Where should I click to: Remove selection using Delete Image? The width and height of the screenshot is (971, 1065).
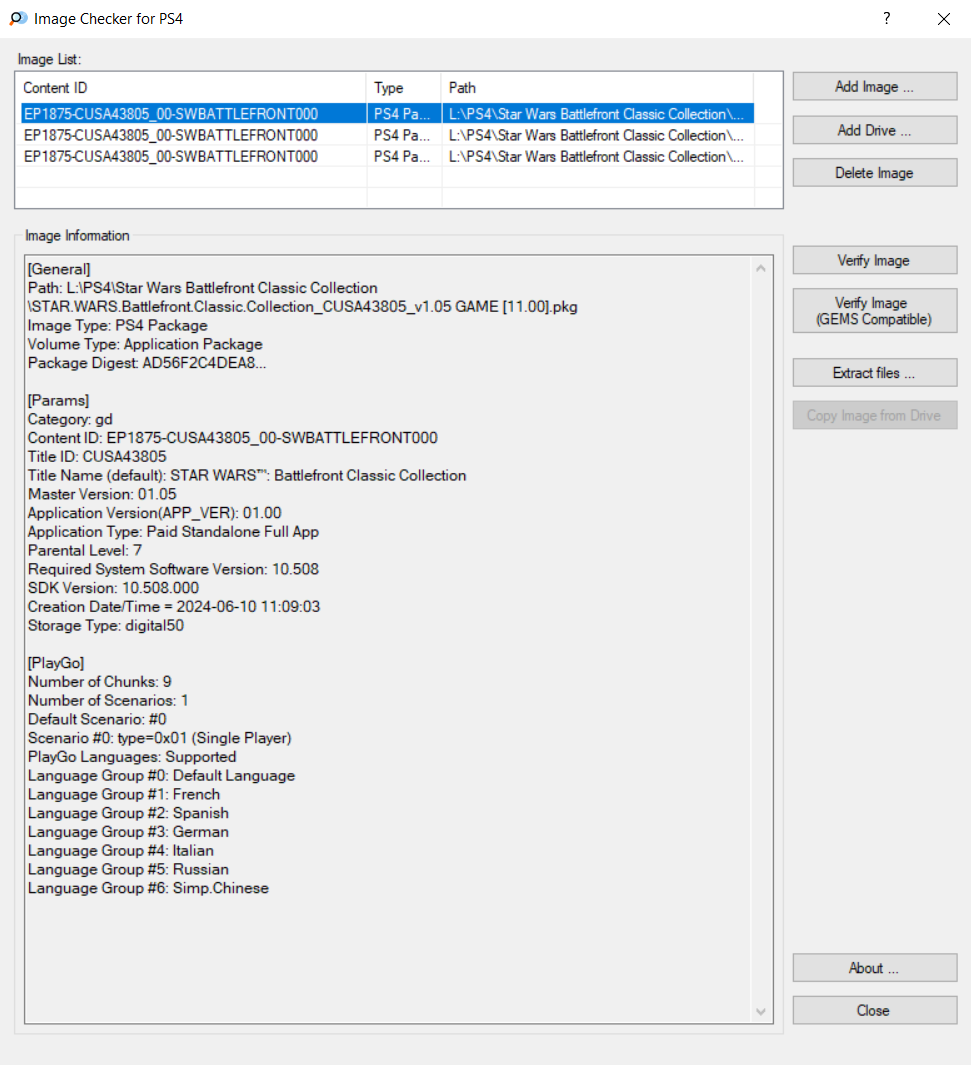[875, 173]
